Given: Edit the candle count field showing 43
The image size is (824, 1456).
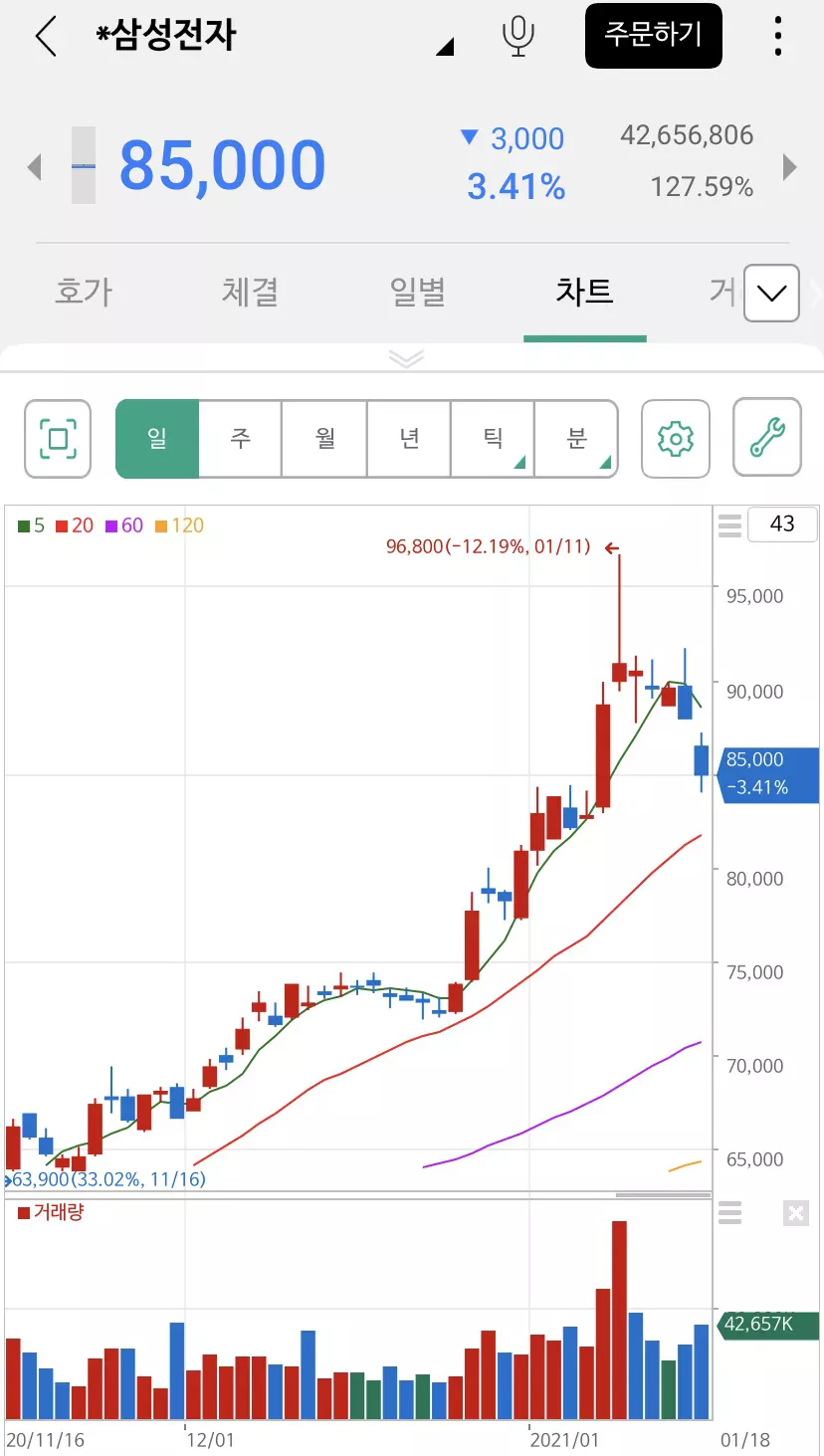Looking at the screenshot, I should [x=782, y=523].
